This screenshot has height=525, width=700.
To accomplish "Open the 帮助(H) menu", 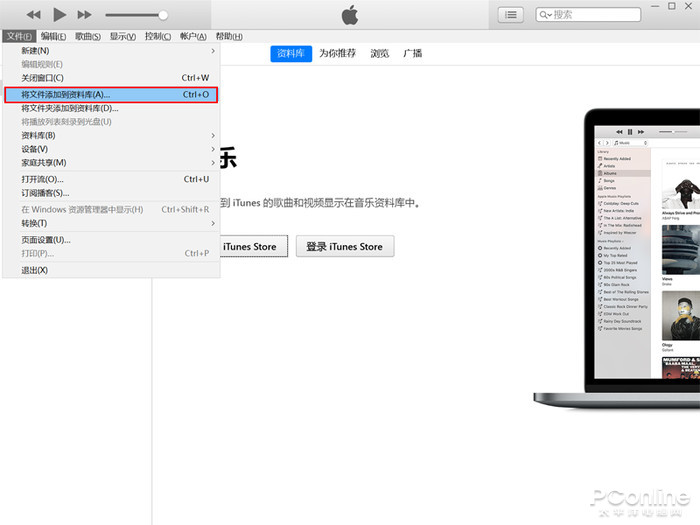I will point(229,36).
